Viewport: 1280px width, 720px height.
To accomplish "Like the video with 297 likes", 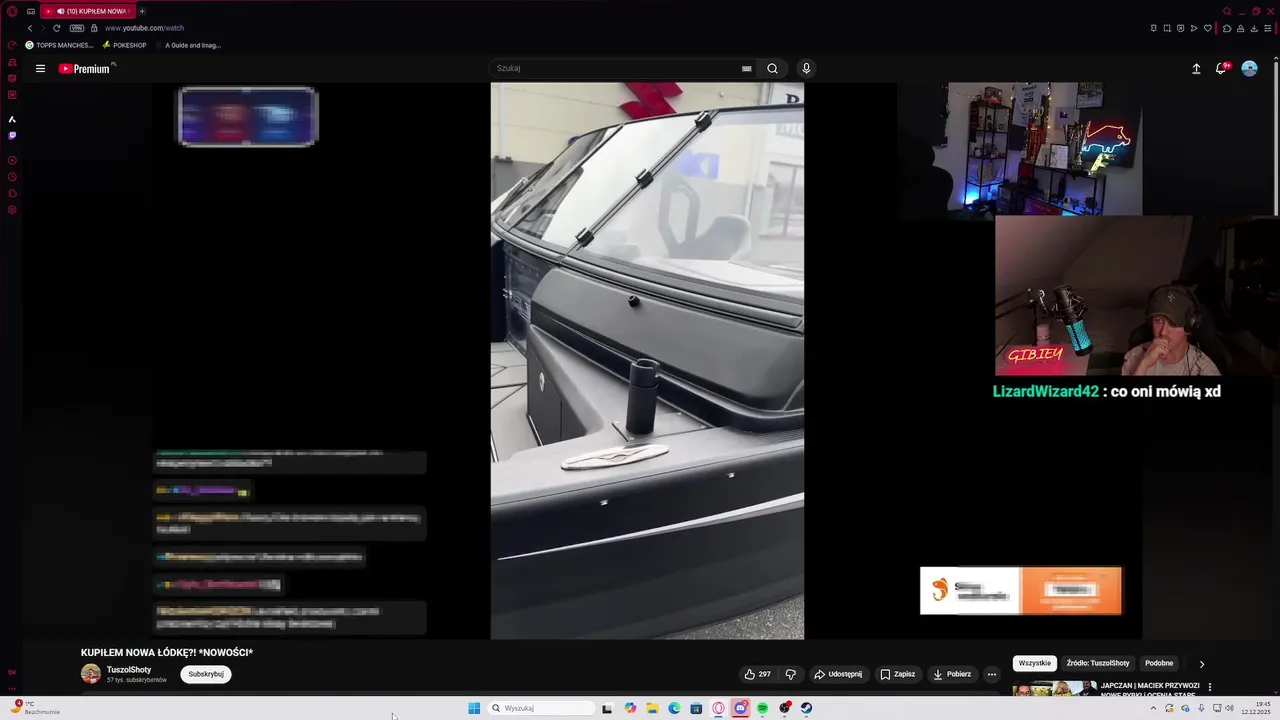I will [x=758, y=674].
